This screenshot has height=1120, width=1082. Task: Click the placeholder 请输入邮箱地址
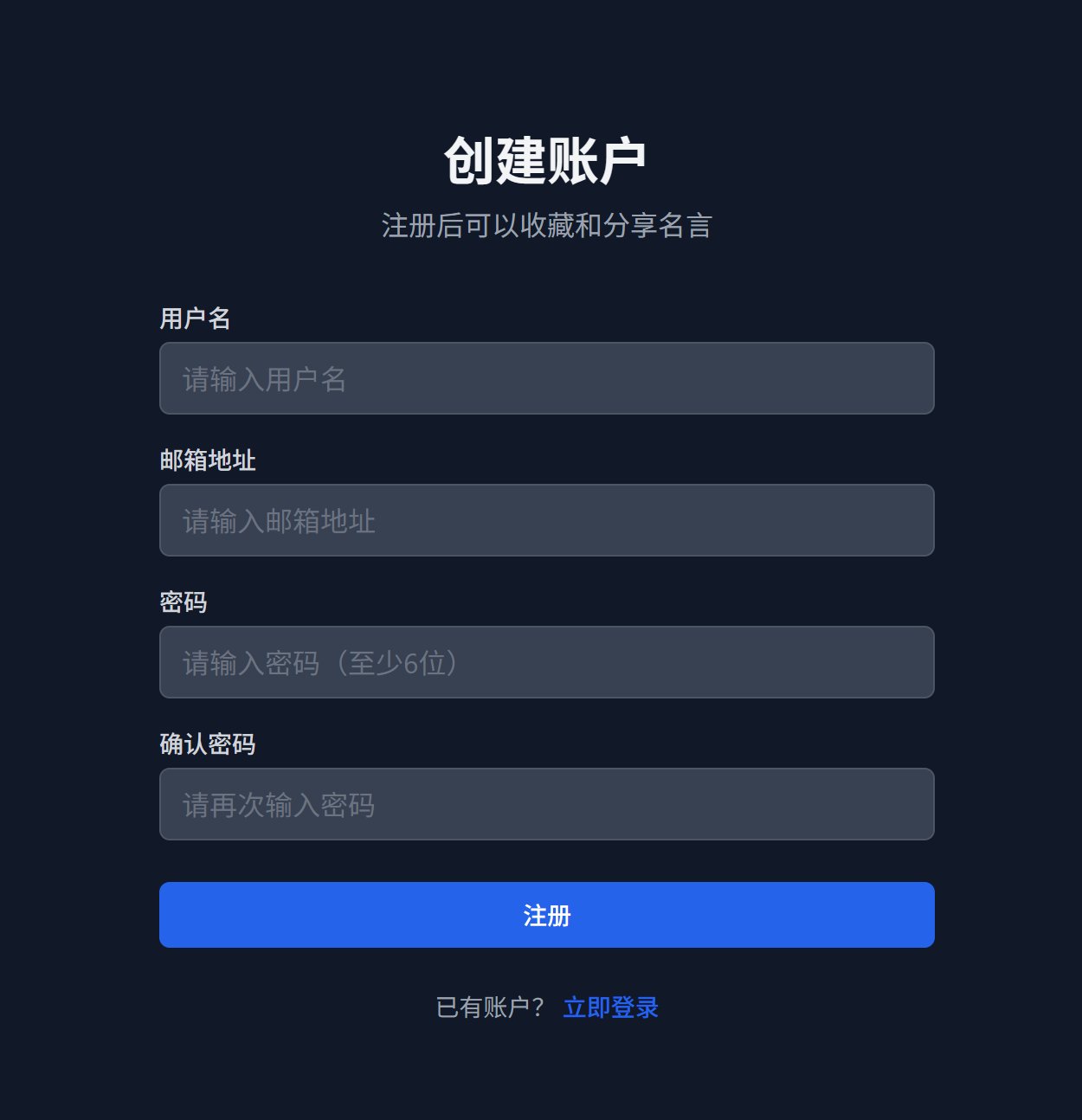279,521
